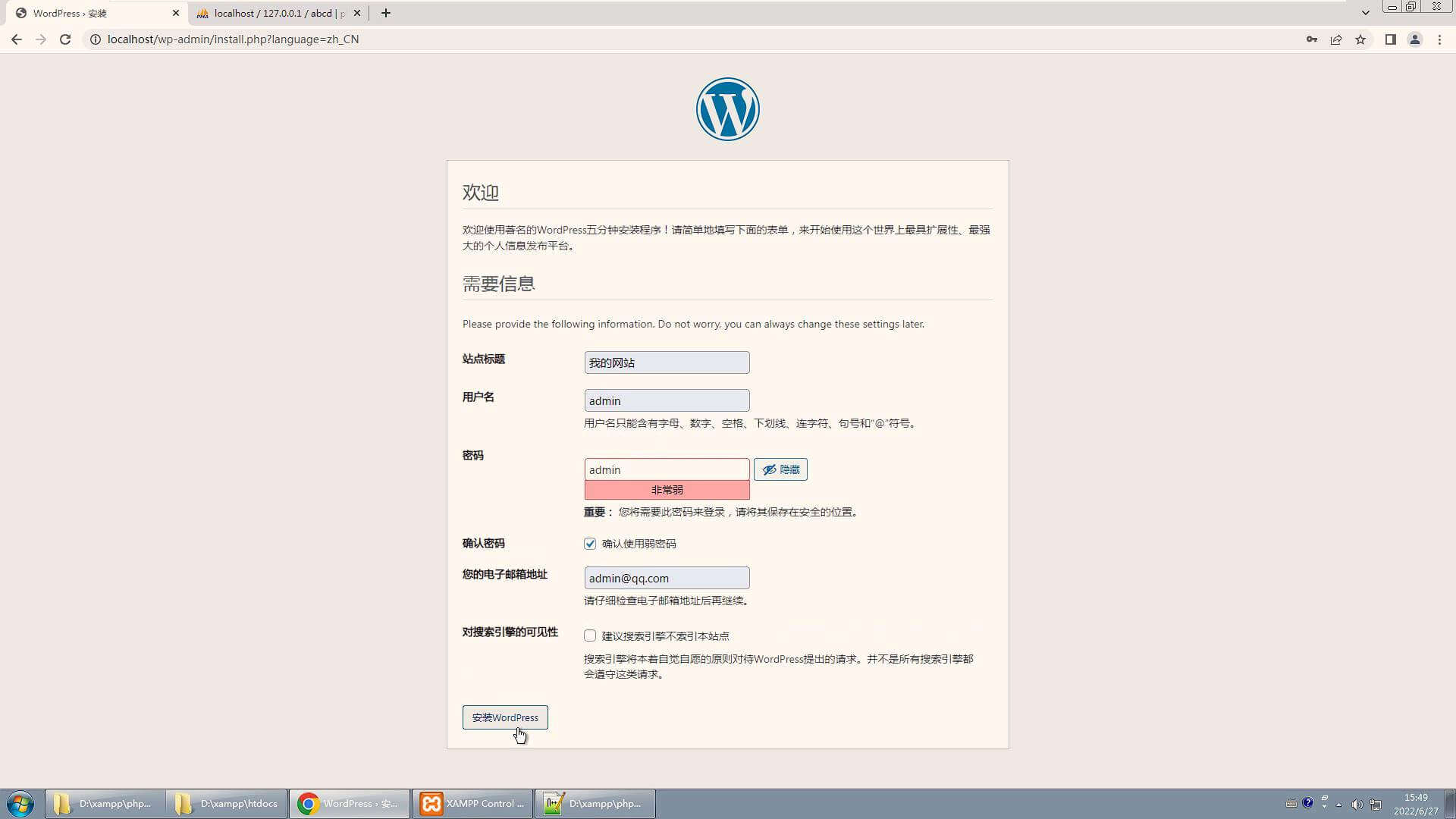This screenshot has height=819, width=1456.
Task: Click the volume speaker tray icon
Action: click(x=1357, y=804)
